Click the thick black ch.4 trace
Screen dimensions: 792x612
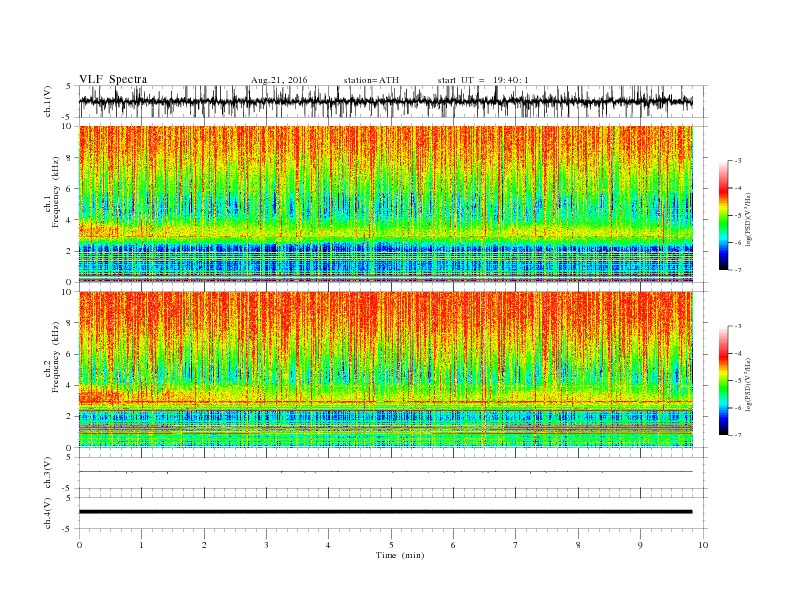[x=386, y=512]
